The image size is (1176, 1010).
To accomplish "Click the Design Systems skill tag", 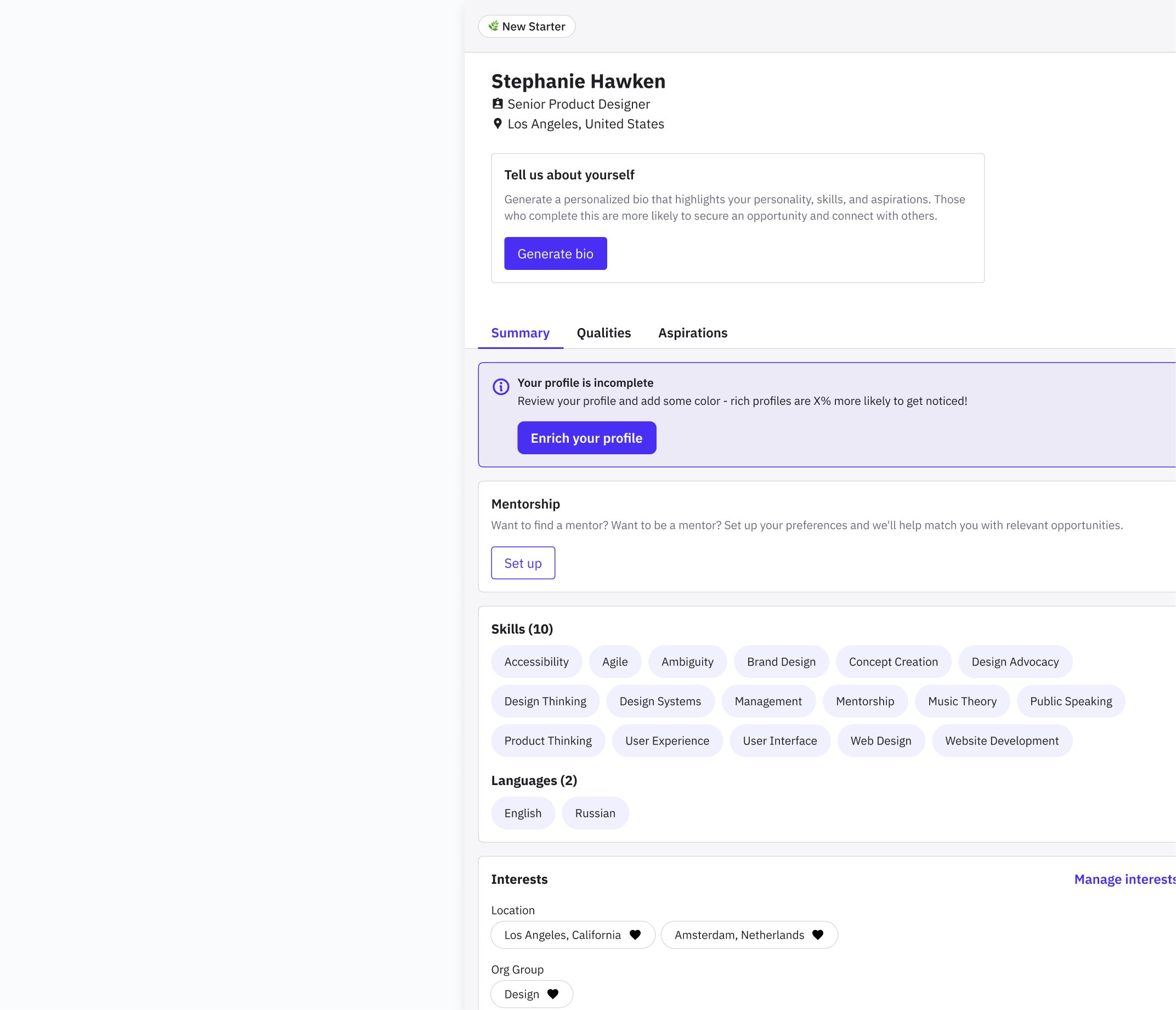I will point(659,701).
